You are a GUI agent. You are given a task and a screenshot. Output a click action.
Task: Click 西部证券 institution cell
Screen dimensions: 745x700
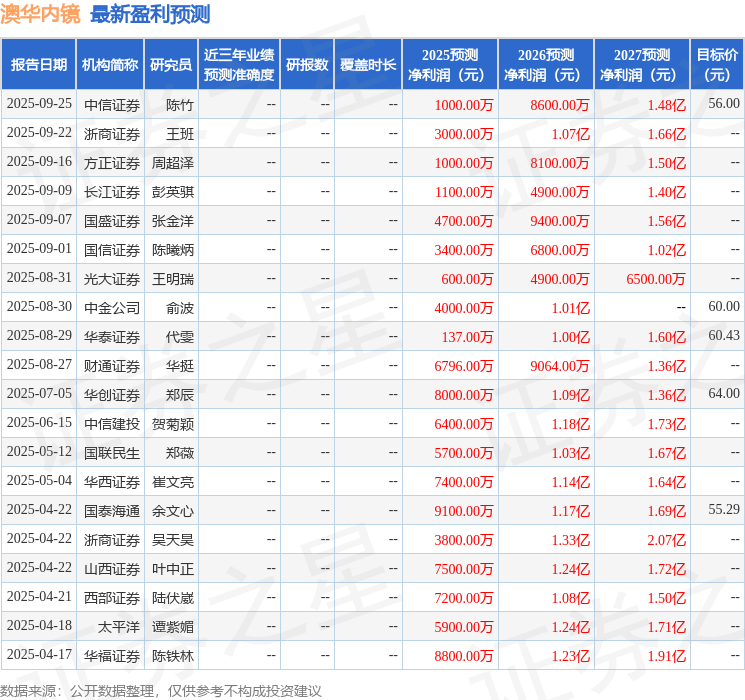click(x=112, y=598)
